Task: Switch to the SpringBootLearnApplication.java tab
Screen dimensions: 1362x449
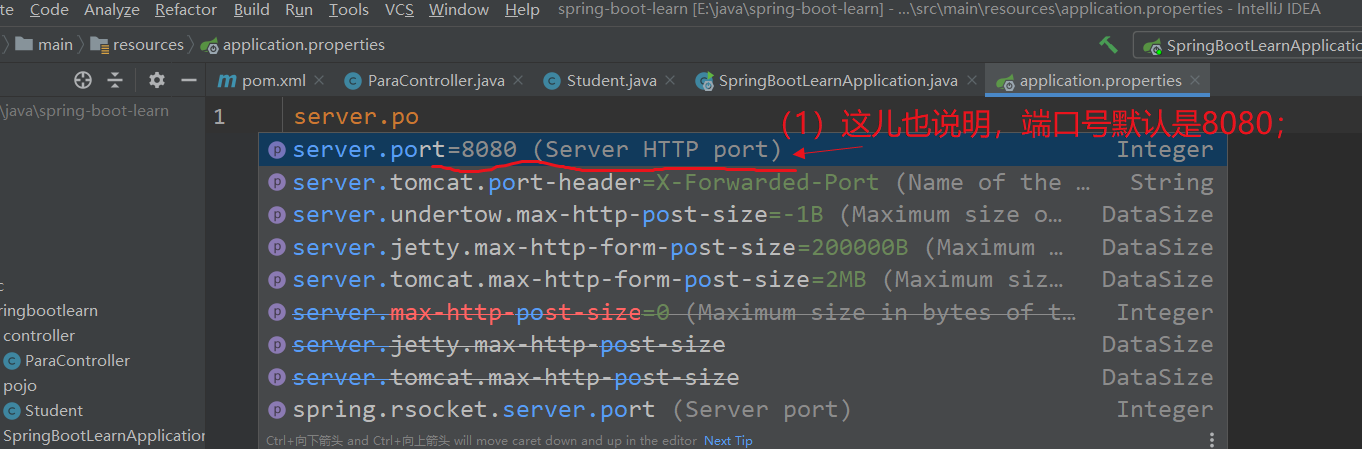Action: [x=838, y=80]
